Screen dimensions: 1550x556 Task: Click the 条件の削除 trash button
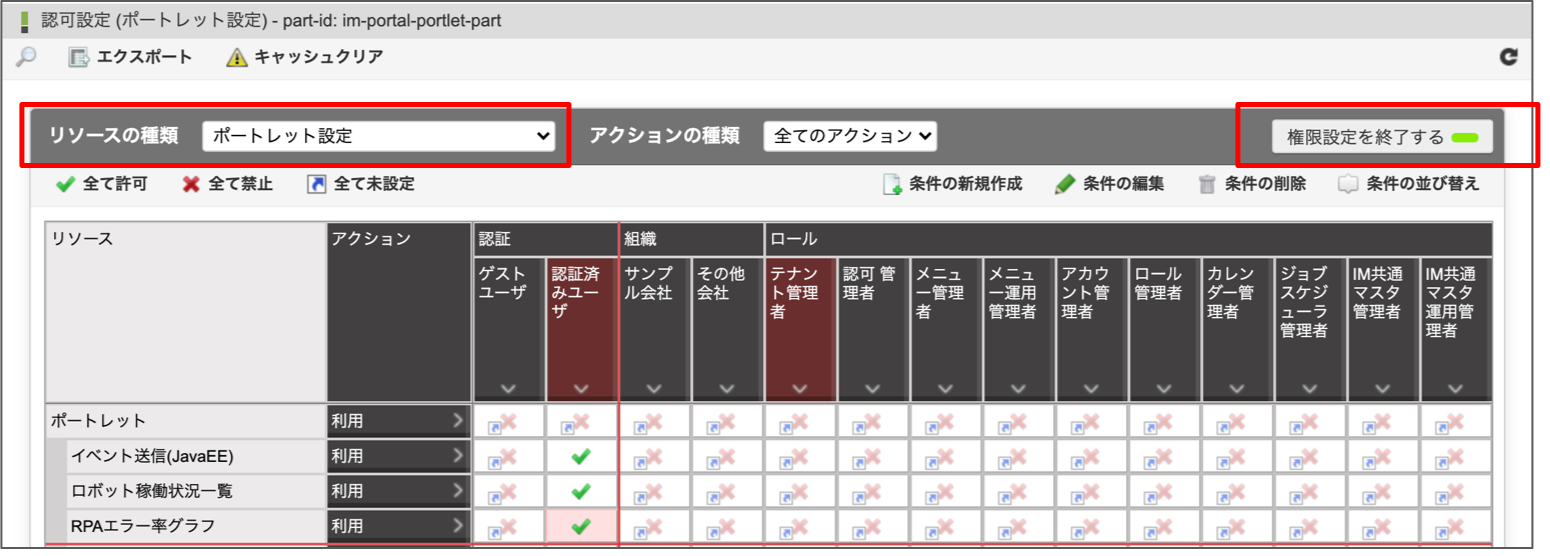click(x=1207, y=184)
